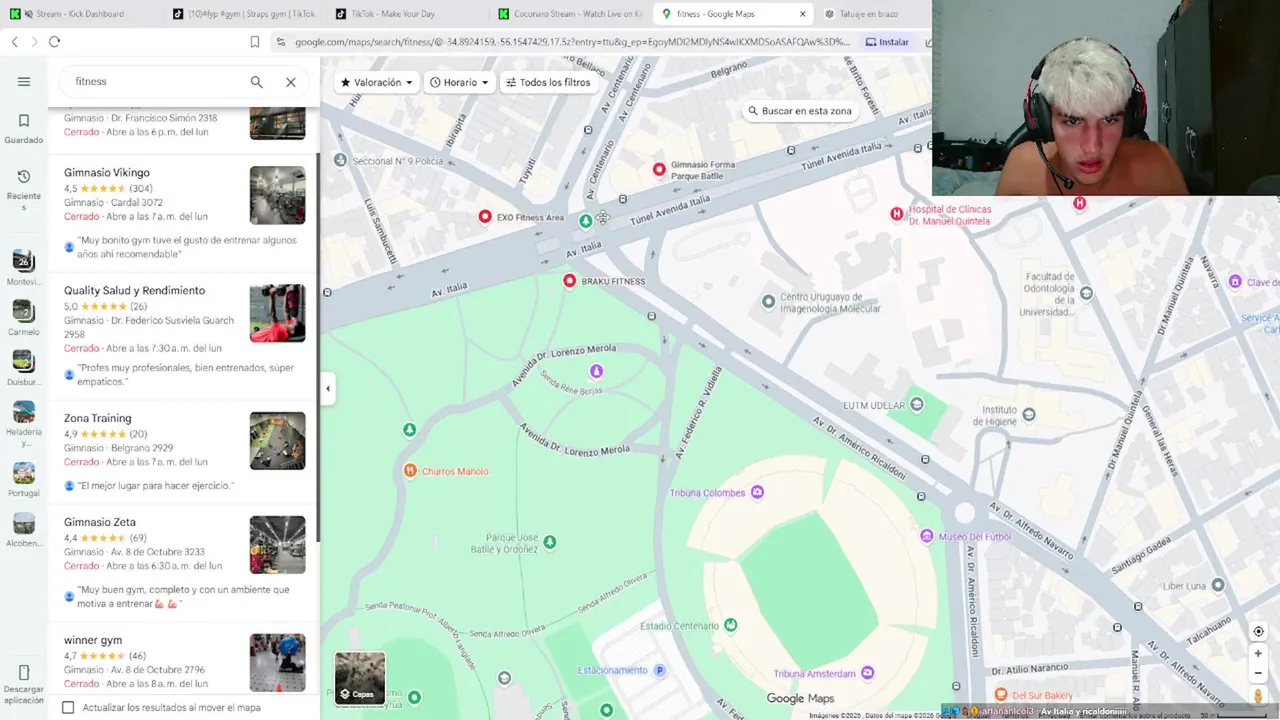Open Todos los filtros

tap(548, 82)
